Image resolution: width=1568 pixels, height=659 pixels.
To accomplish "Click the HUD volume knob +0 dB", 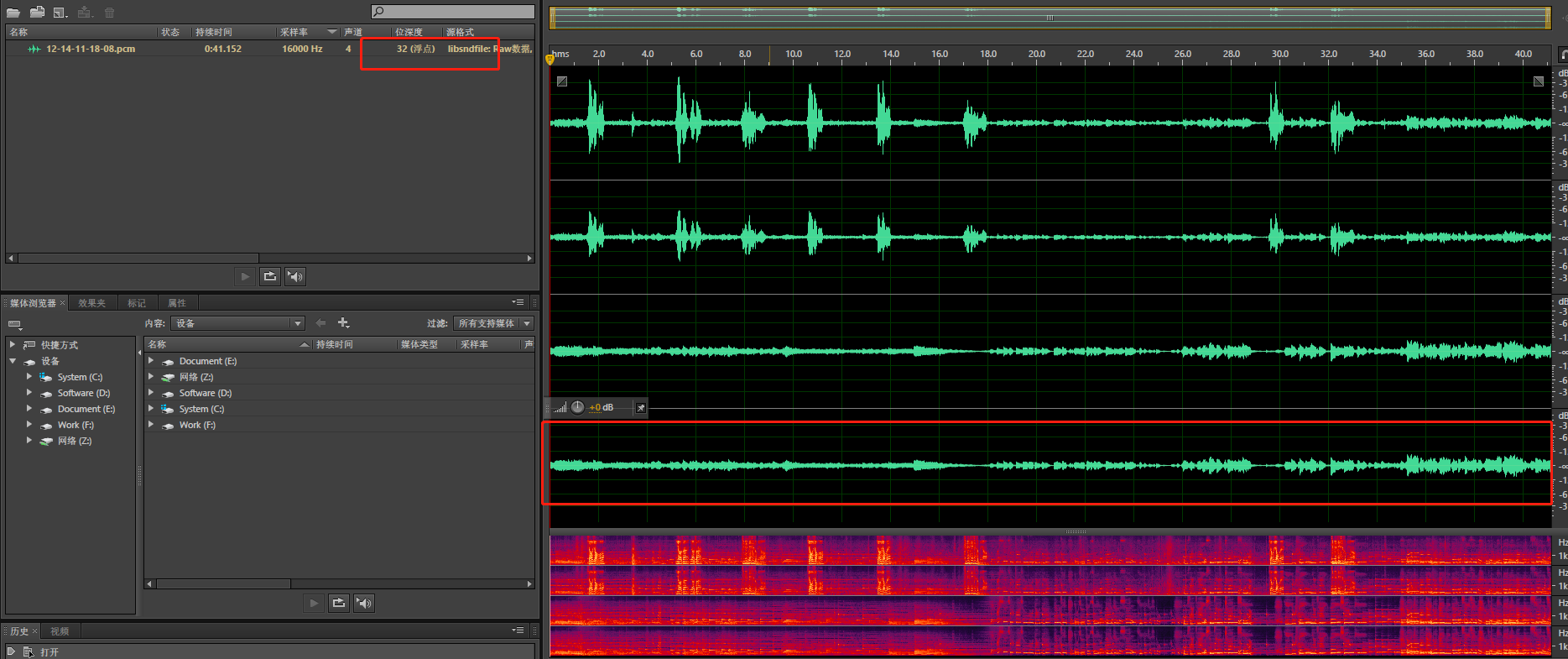I will (x=578, y=407).
